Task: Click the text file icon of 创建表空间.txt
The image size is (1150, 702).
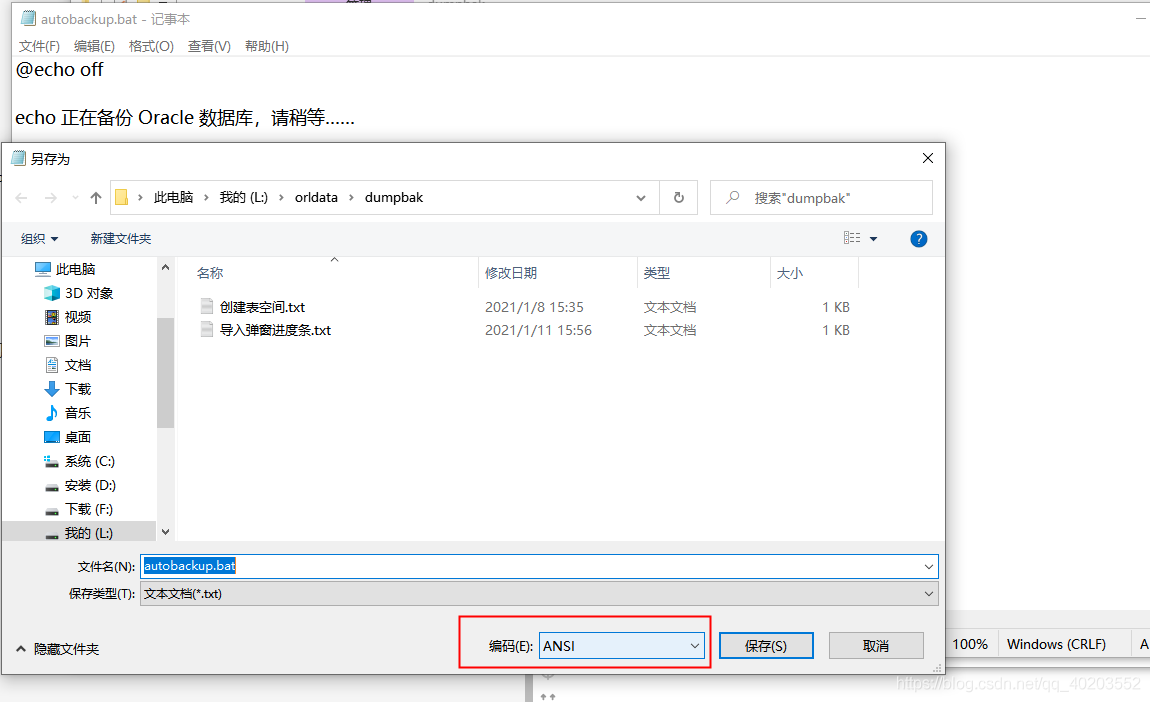Action: [x=207, y=306]
